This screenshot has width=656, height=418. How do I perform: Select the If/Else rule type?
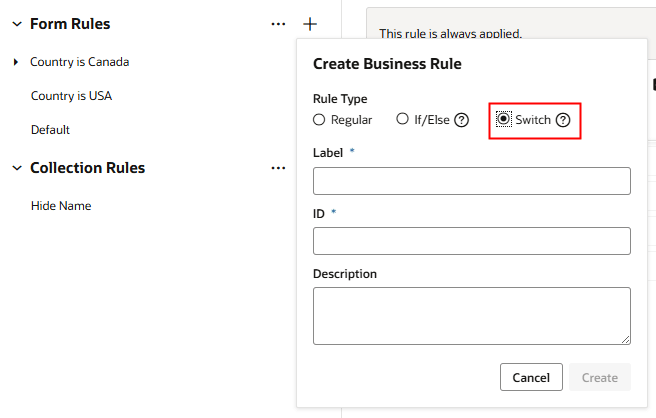tap(402, 120)
